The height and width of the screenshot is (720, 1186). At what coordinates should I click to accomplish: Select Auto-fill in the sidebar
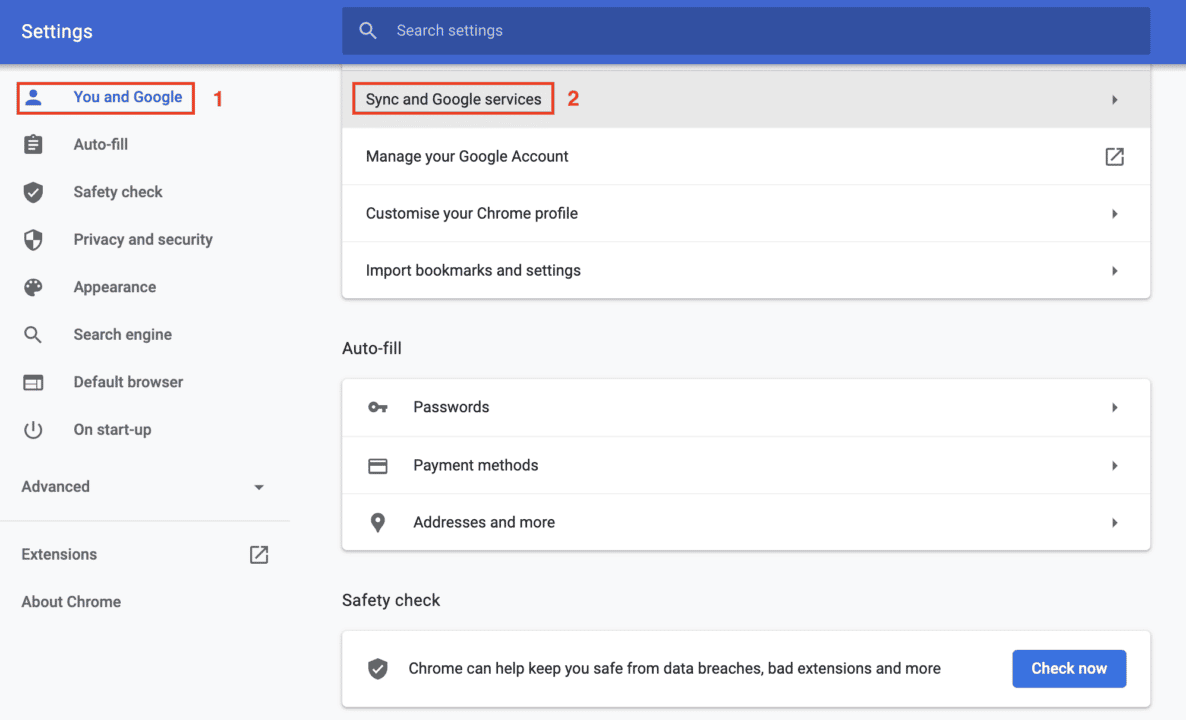pyautogui.click(x=101, y=144)
